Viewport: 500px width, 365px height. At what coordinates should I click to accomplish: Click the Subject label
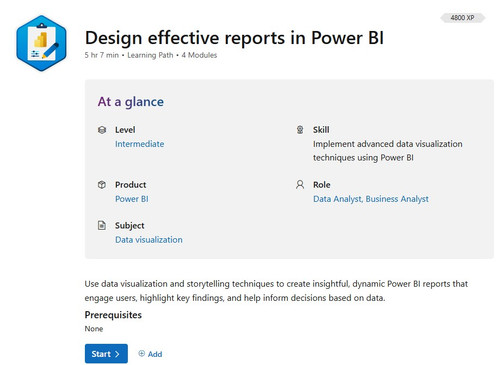click(130, 226)
